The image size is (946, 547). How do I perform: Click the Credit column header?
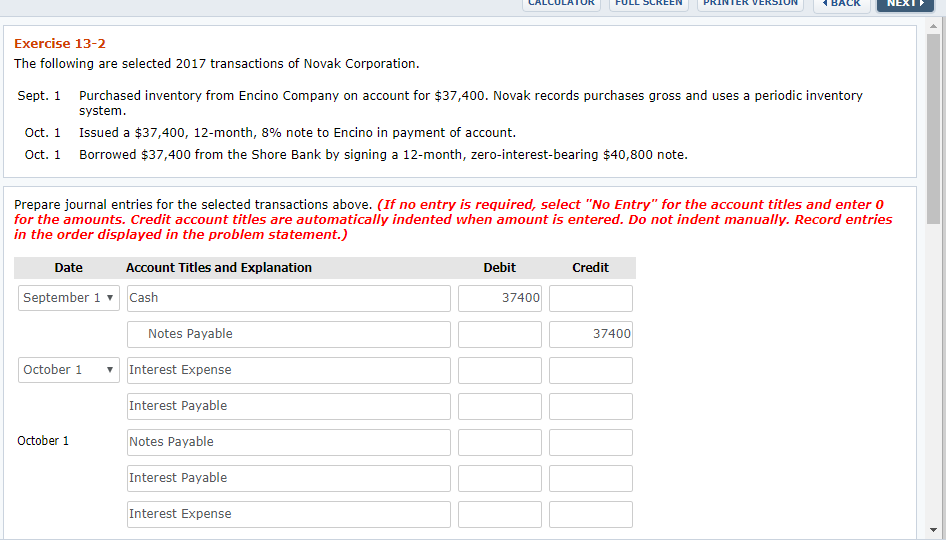point(590,268)
